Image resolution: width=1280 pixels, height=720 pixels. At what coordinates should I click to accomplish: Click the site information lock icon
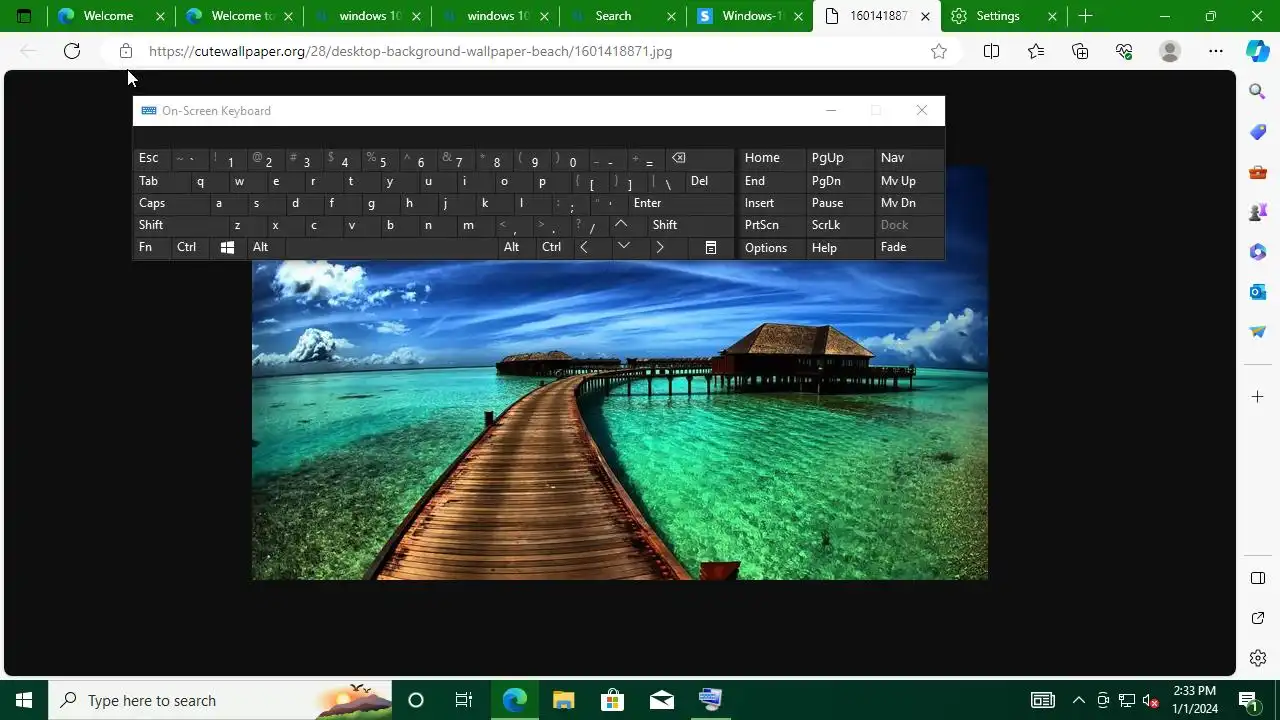click(x=125, y=51)
